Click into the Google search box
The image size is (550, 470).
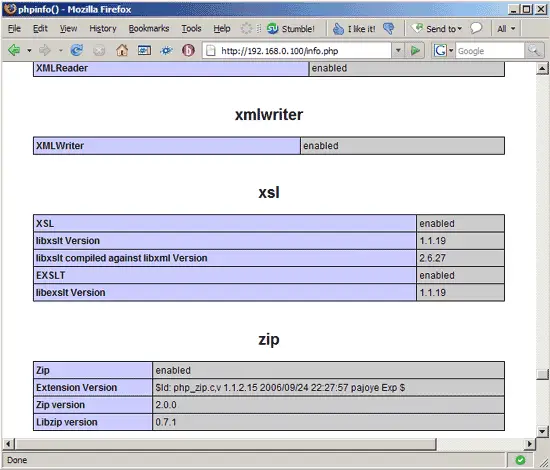coord(490,51)
